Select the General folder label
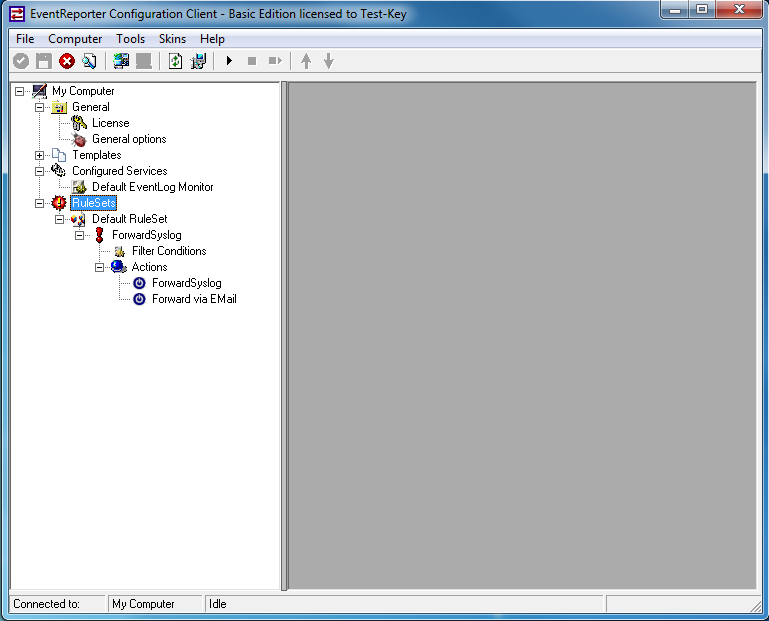The image size is (769, 621). [91, 107]
